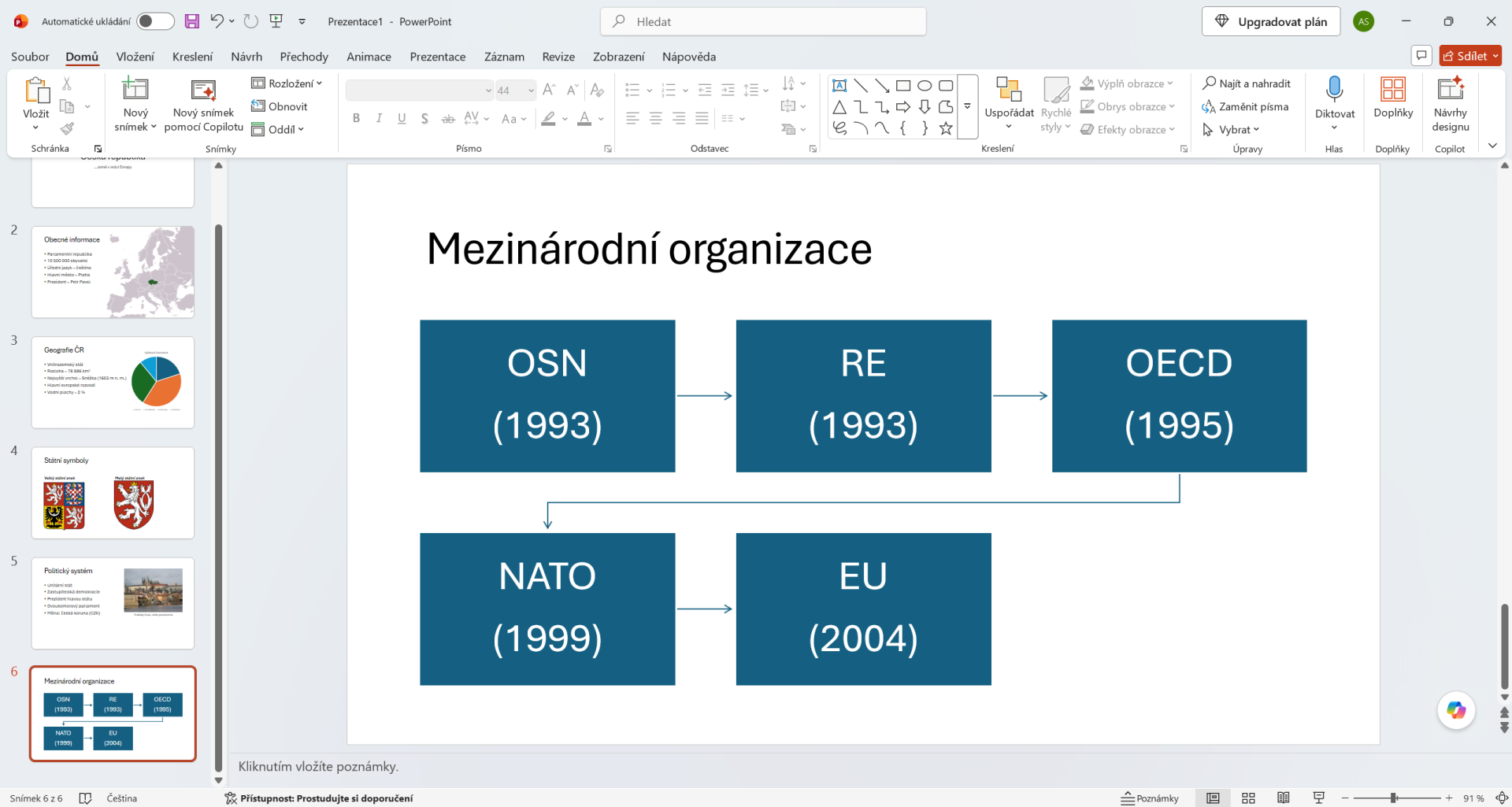Image resolution: width=1512 pixels, height=807 pixels.
Task: Switch to the Vložení tab
Action: pos(135,57)
